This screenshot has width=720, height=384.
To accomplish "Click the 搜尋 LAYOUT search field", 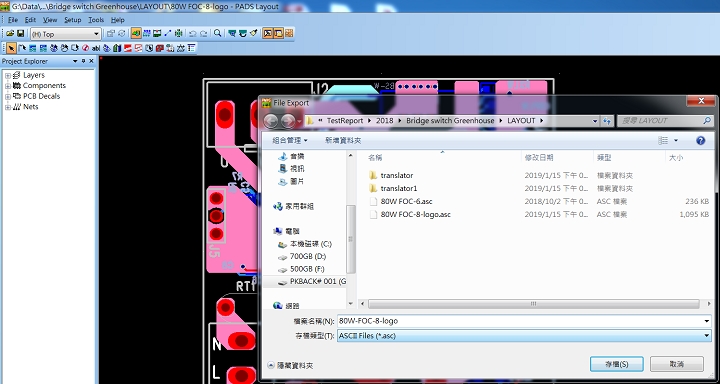I will (x=664, y=121).
